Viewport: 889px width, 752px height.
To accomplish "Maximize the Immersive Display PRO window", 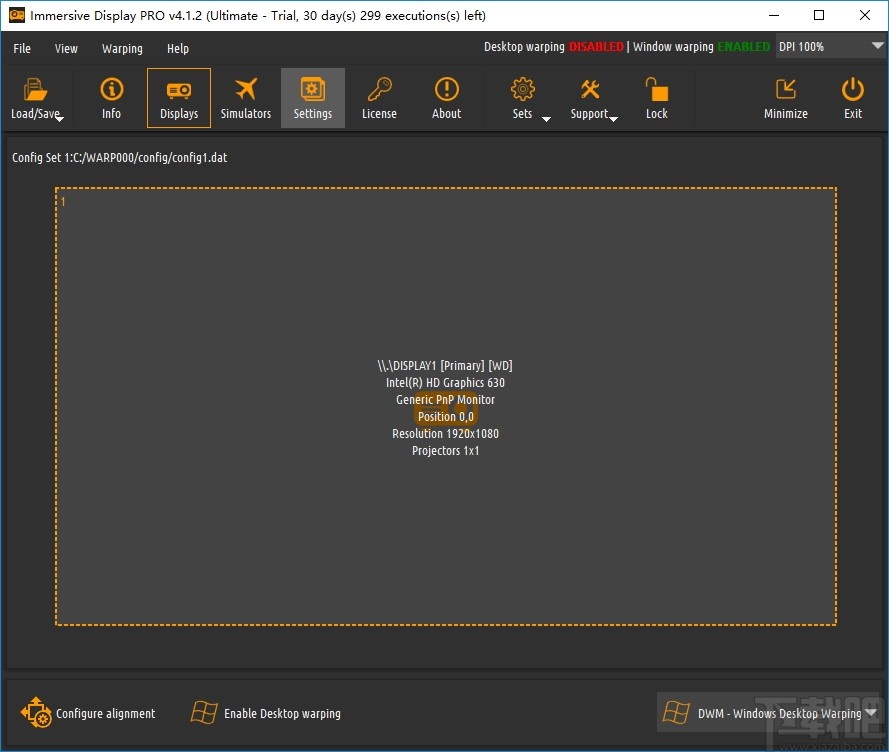I will [819, 15].
